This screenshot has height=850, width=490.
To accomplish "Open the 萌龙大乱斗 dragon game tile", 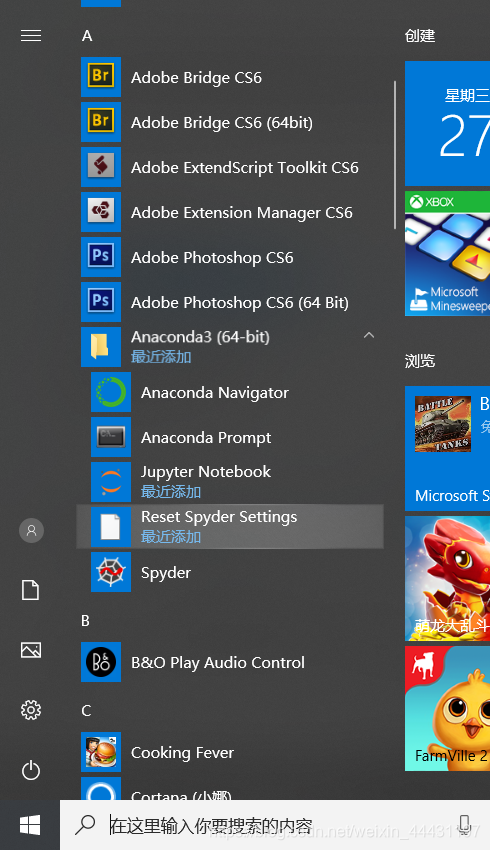I will coord(447,578).
